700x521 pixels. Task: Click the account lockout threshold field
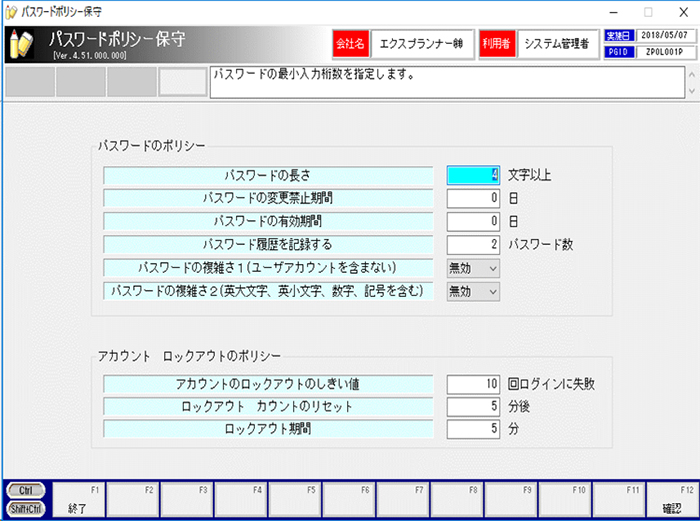pyautogui.click(x=473, y=384)
